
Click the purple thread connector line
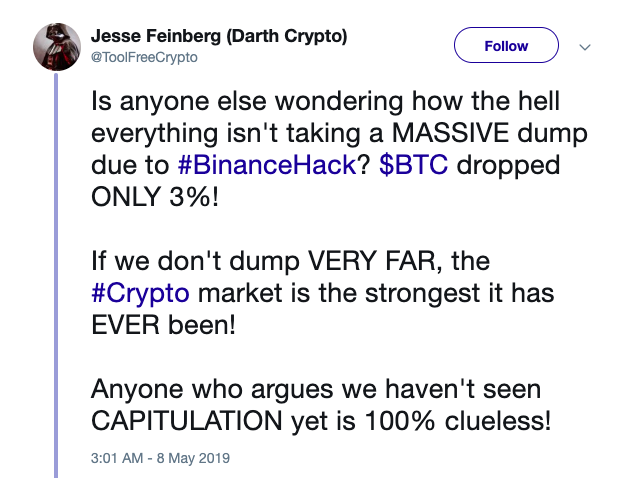[x=56, y=275]
